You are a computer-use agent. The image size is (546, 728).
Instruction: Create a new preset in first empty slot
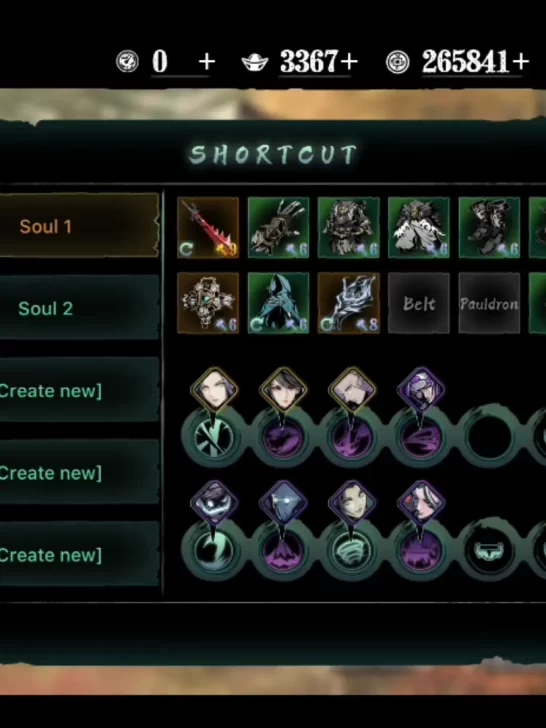(79, 390)
